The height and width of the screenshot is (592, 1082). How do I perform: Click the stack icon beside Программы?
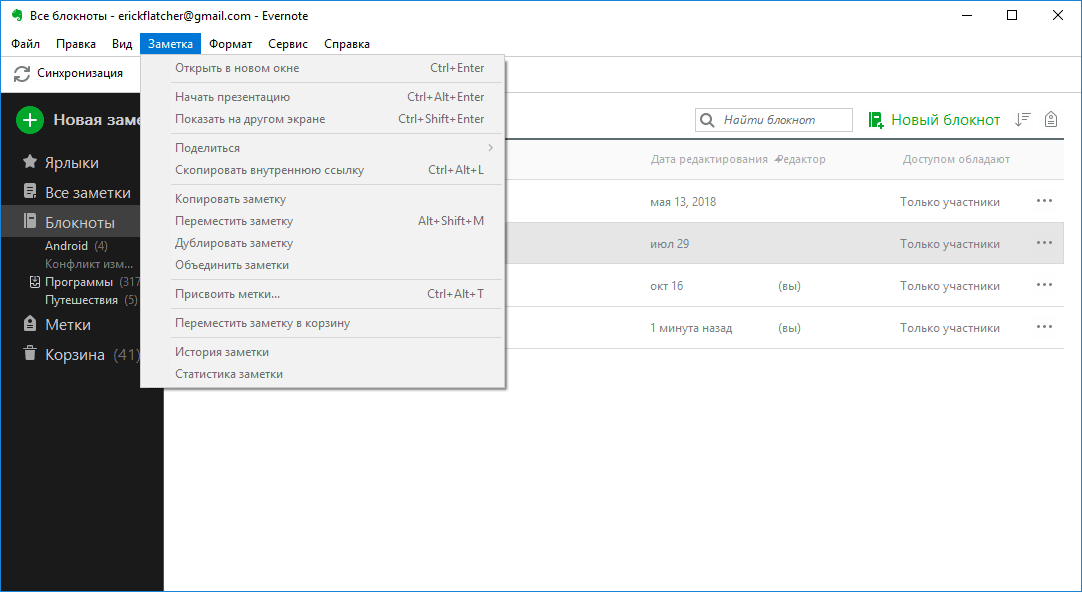tap(35, 282)
